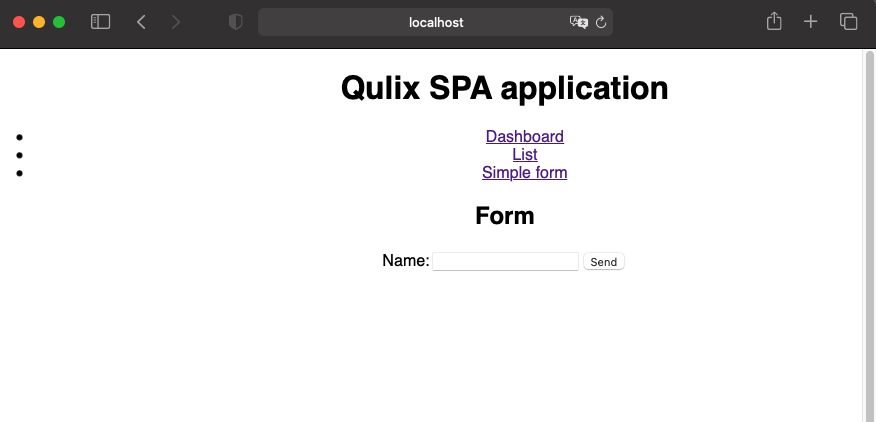Minimize the Safari window
This screenshot has width=876, height=422.
[x=39, y=22]
